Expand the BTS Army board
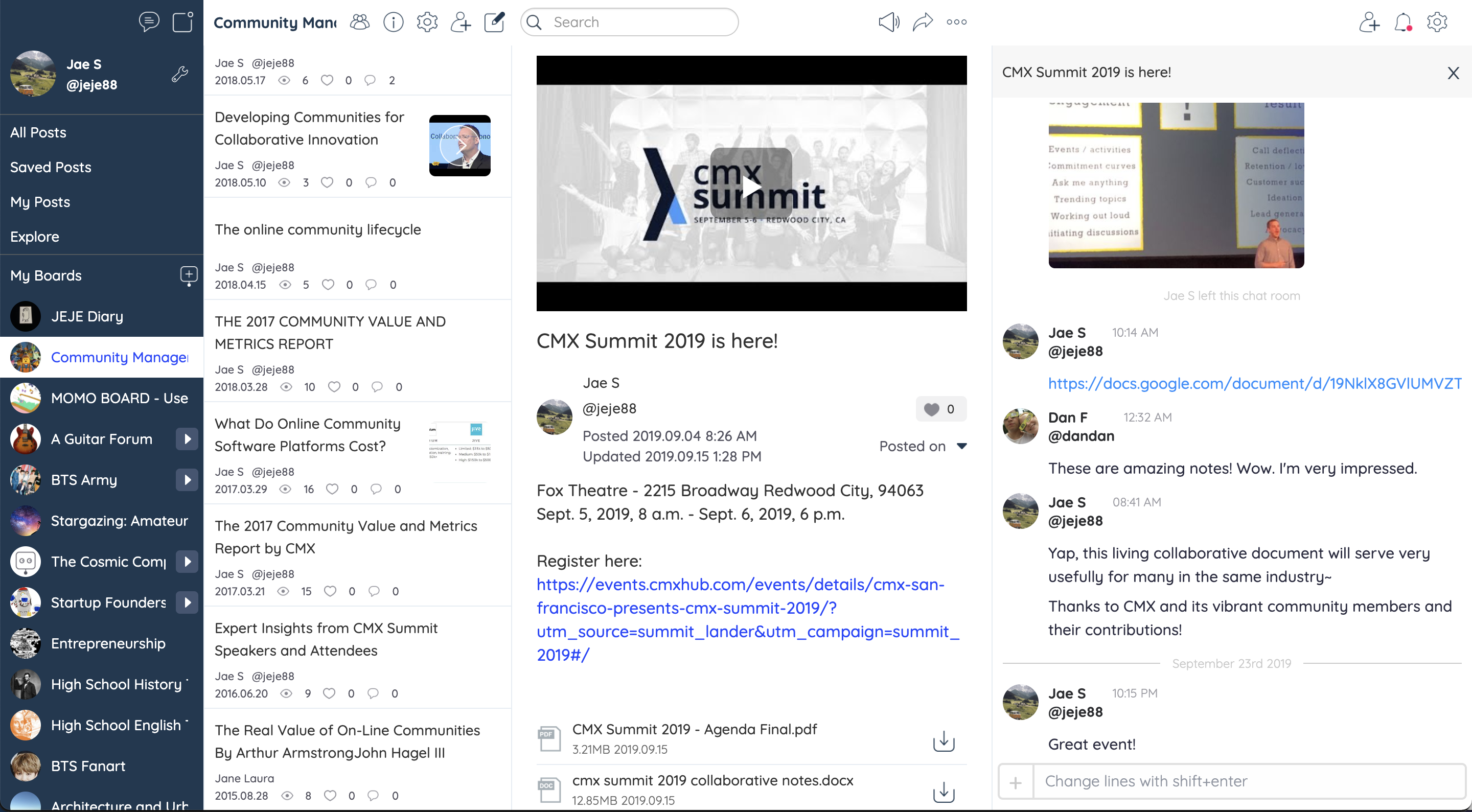The image size is (1472, 812). tap(187, 480)
